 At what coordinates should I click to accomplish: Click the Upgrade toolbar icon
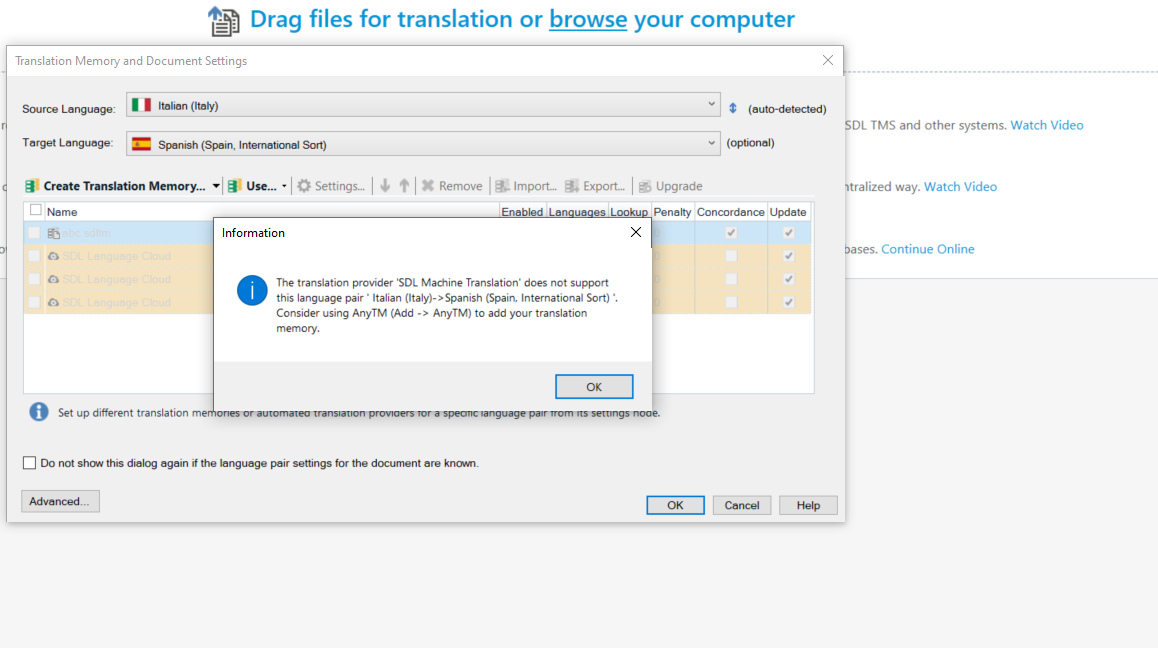click(x=645, y=186)
